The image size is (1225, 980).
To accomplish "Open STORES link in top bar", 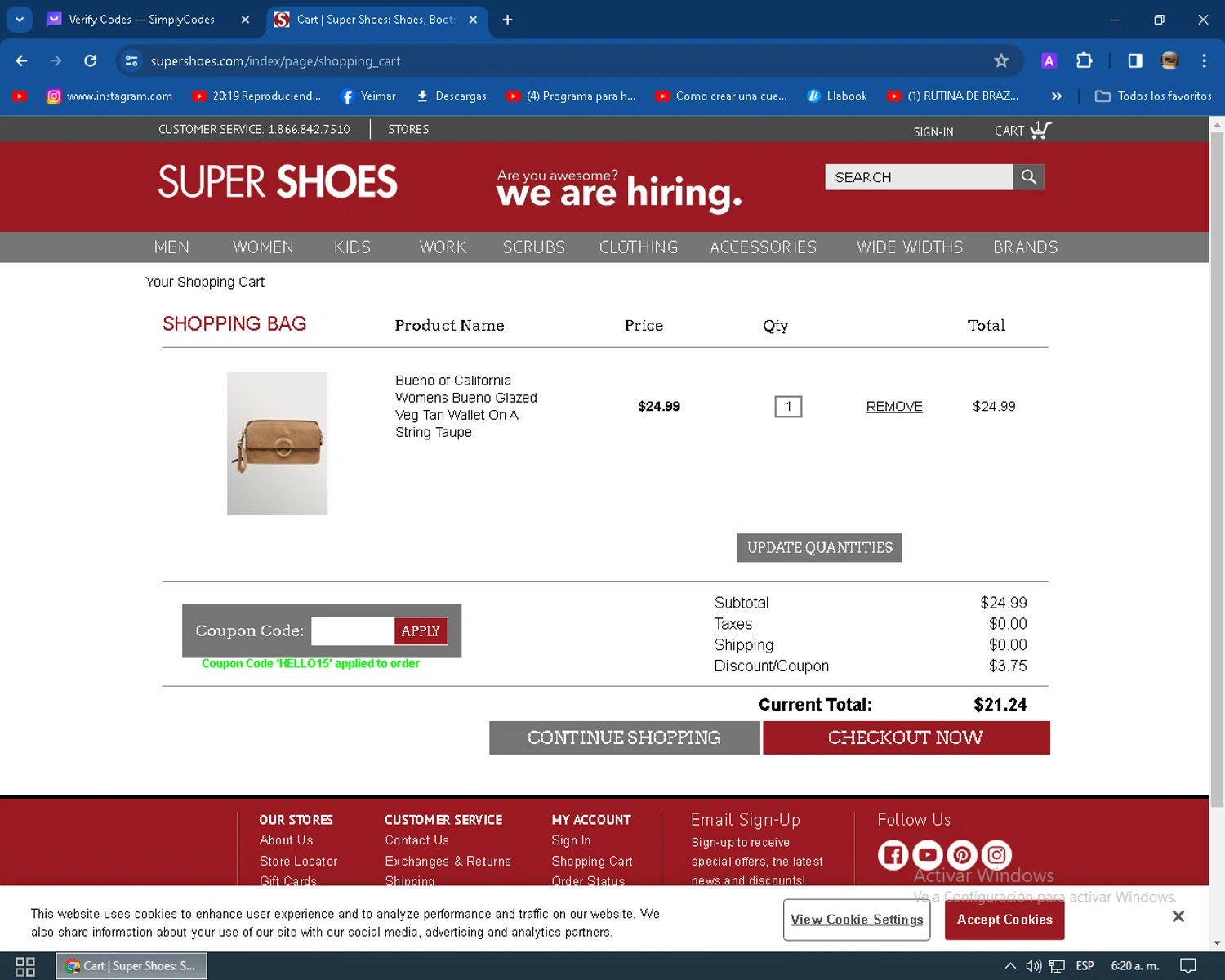I will pyautogui.click(x=408, y=129).
